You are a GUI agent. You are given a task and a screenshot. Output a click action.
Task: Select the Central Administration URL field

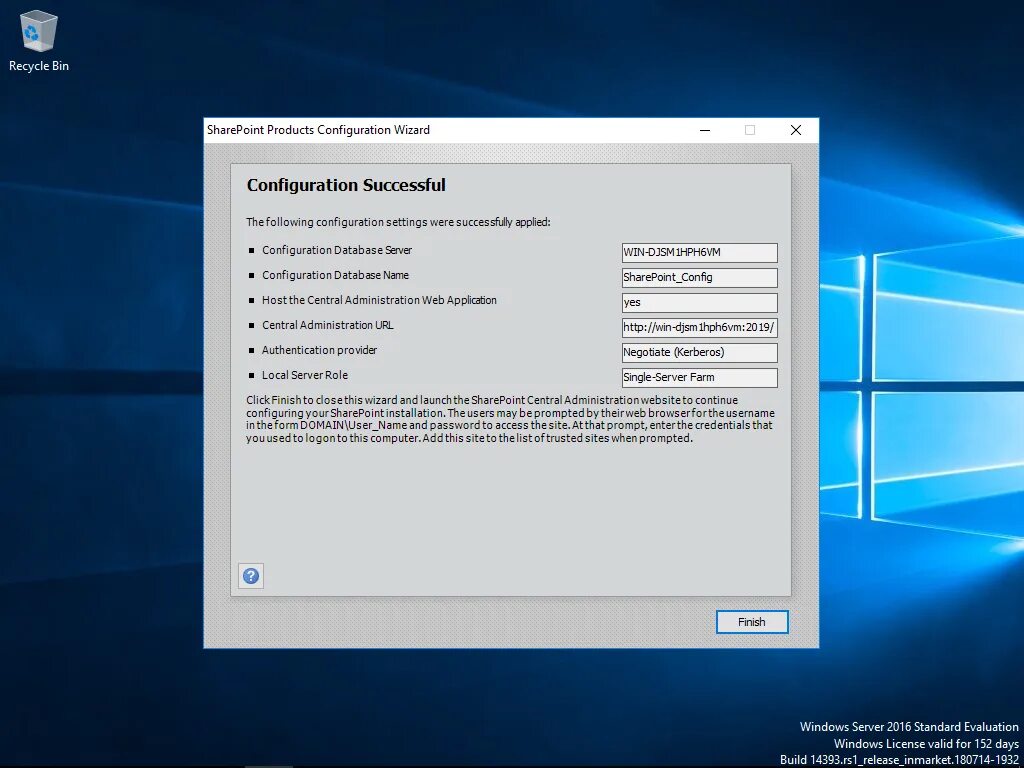[699, 327]
